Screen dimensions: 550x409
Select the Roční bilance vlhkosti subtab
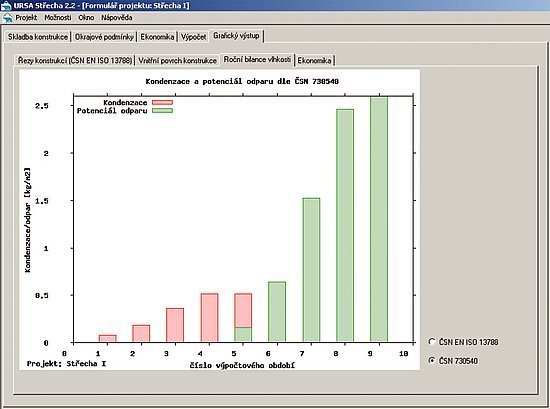(x=257, y=59)
